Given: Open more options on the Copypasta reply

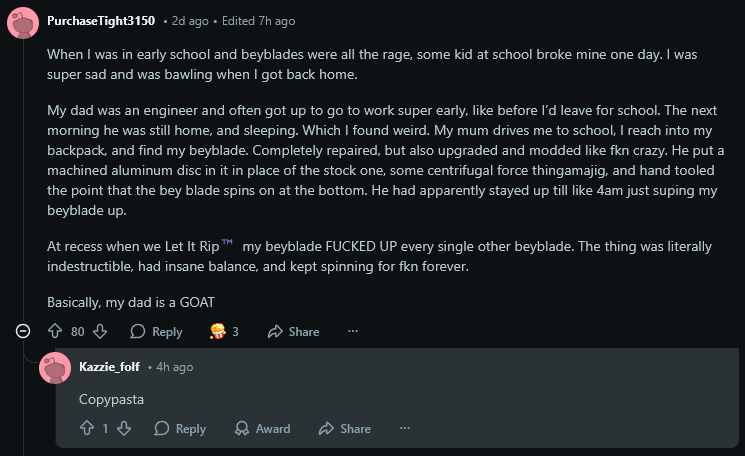Looking at the screenshot, I should (404, 428).
